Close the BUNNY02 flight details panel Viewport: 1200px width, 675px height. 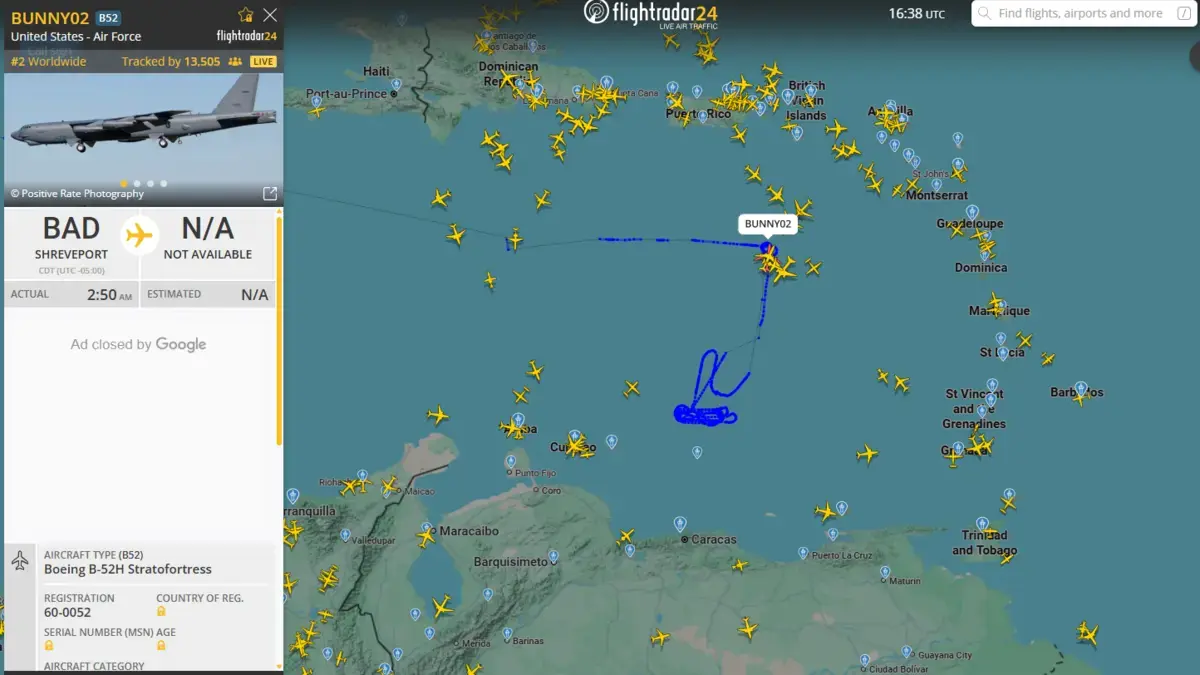(x=270, y=15)
